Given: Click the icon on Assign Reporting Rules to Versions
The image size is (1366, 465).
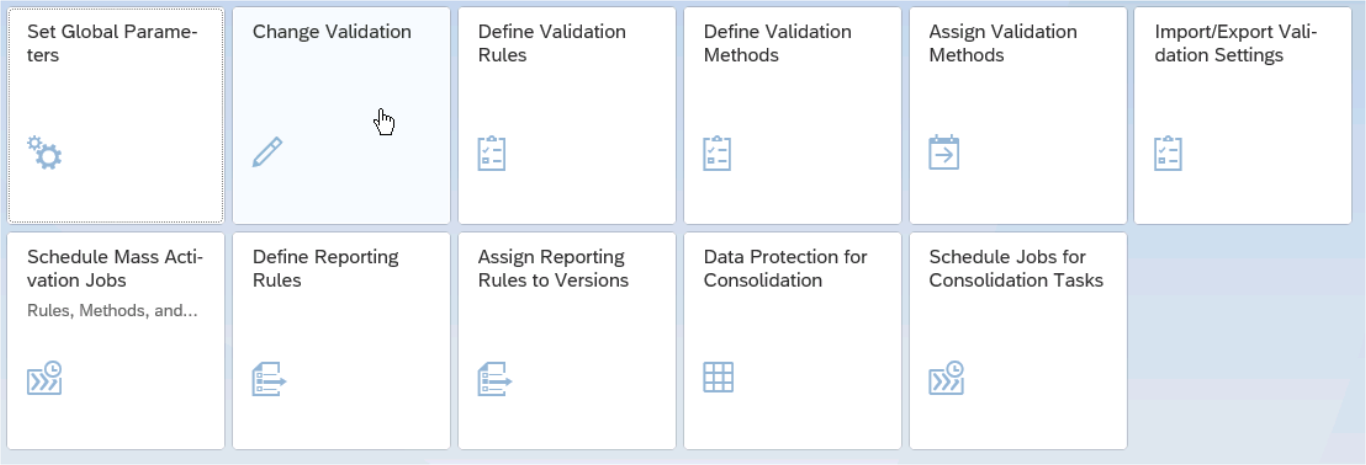Looking at the screenshot, I should tap(494, 379).
